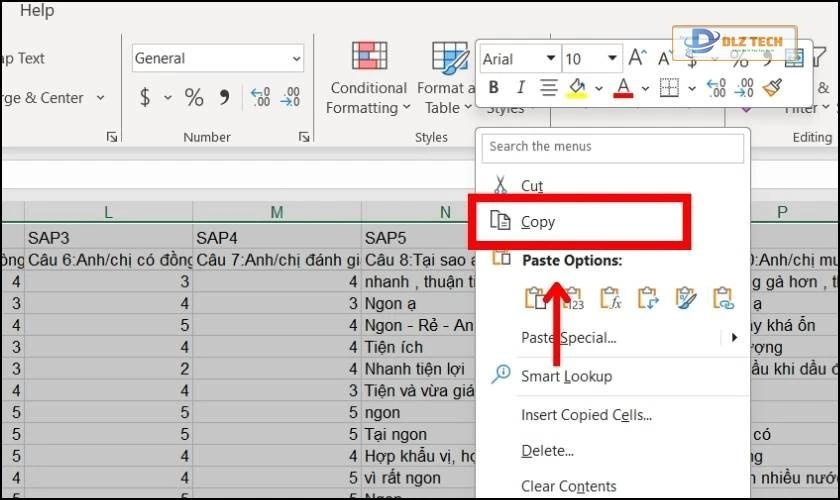Click Paste Transpose icon in Paste Options

(x=648, y=297)
